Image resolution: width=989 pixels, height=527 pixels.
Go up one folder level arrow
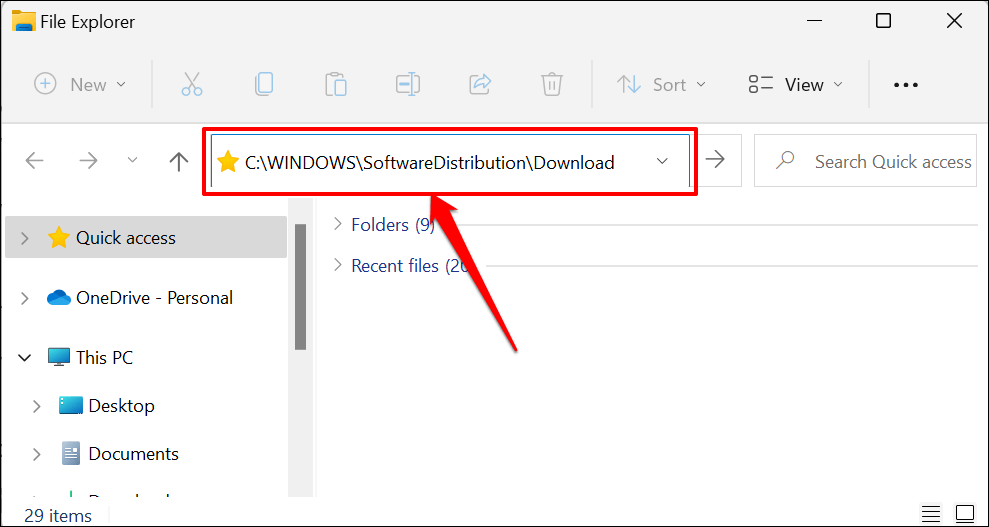click(x=179, y=161)
